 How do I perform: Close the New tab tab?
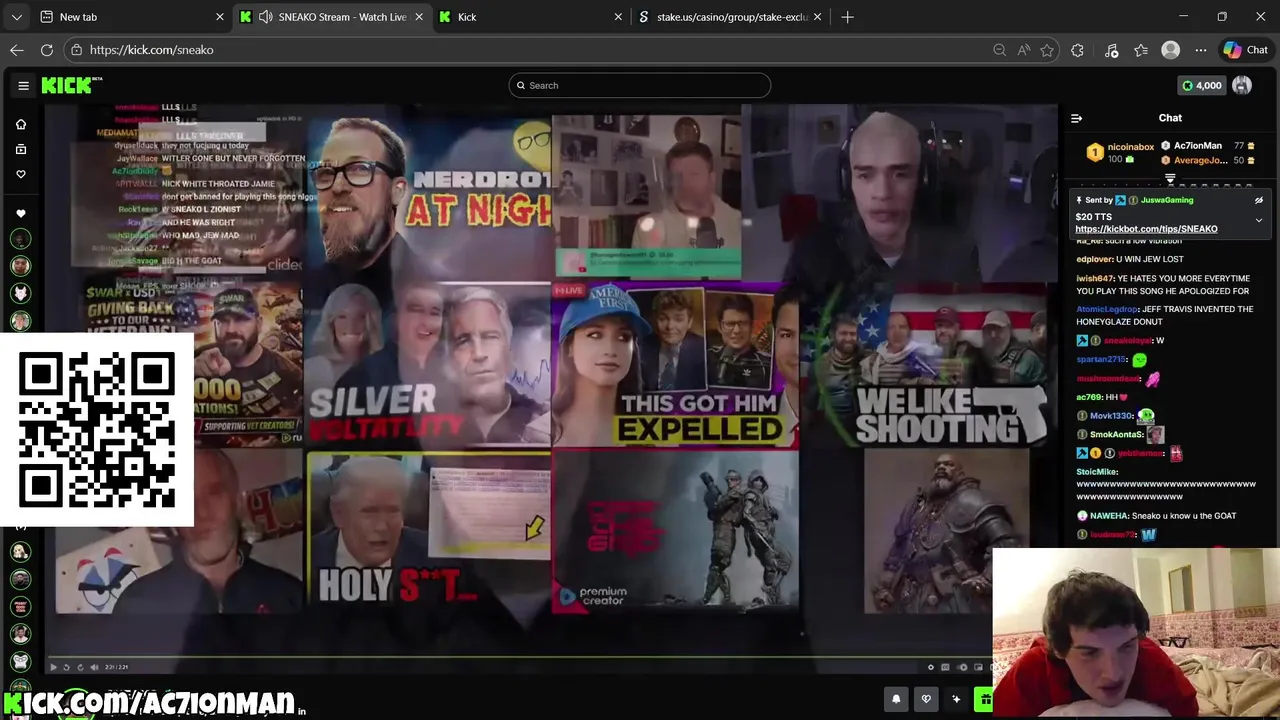pyautogui.click(x=220, y=17)
